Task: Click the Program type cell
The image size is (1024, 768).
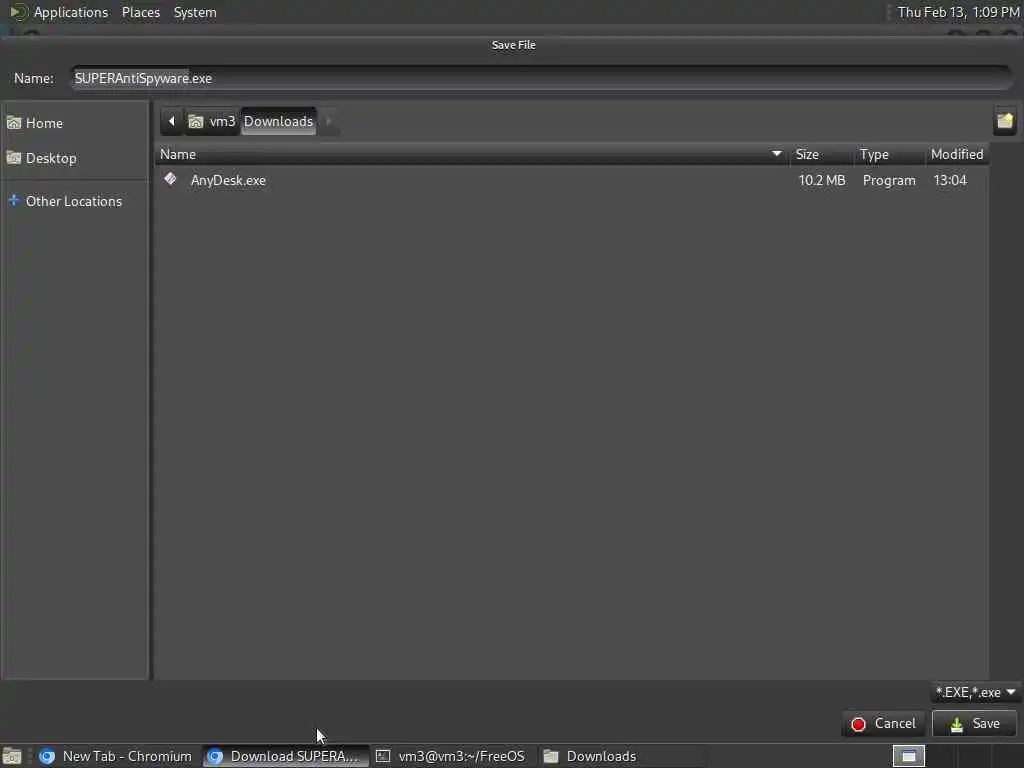Action: tap(889, 180)
